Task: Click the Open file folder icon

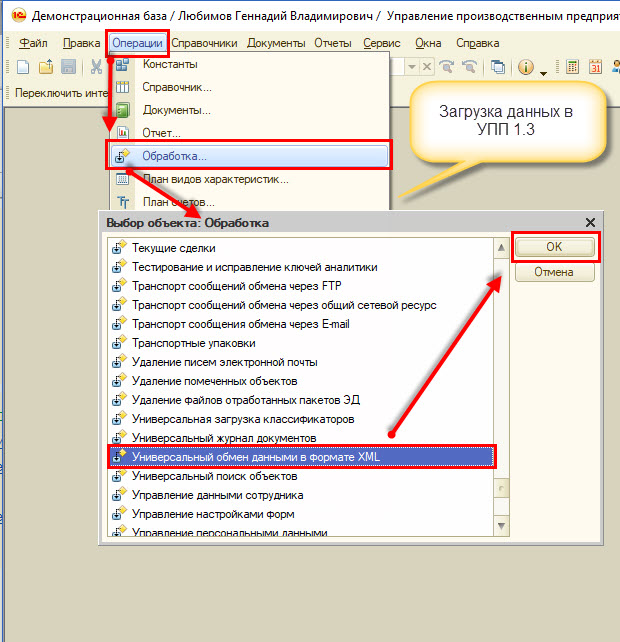Action: [46, 66]
